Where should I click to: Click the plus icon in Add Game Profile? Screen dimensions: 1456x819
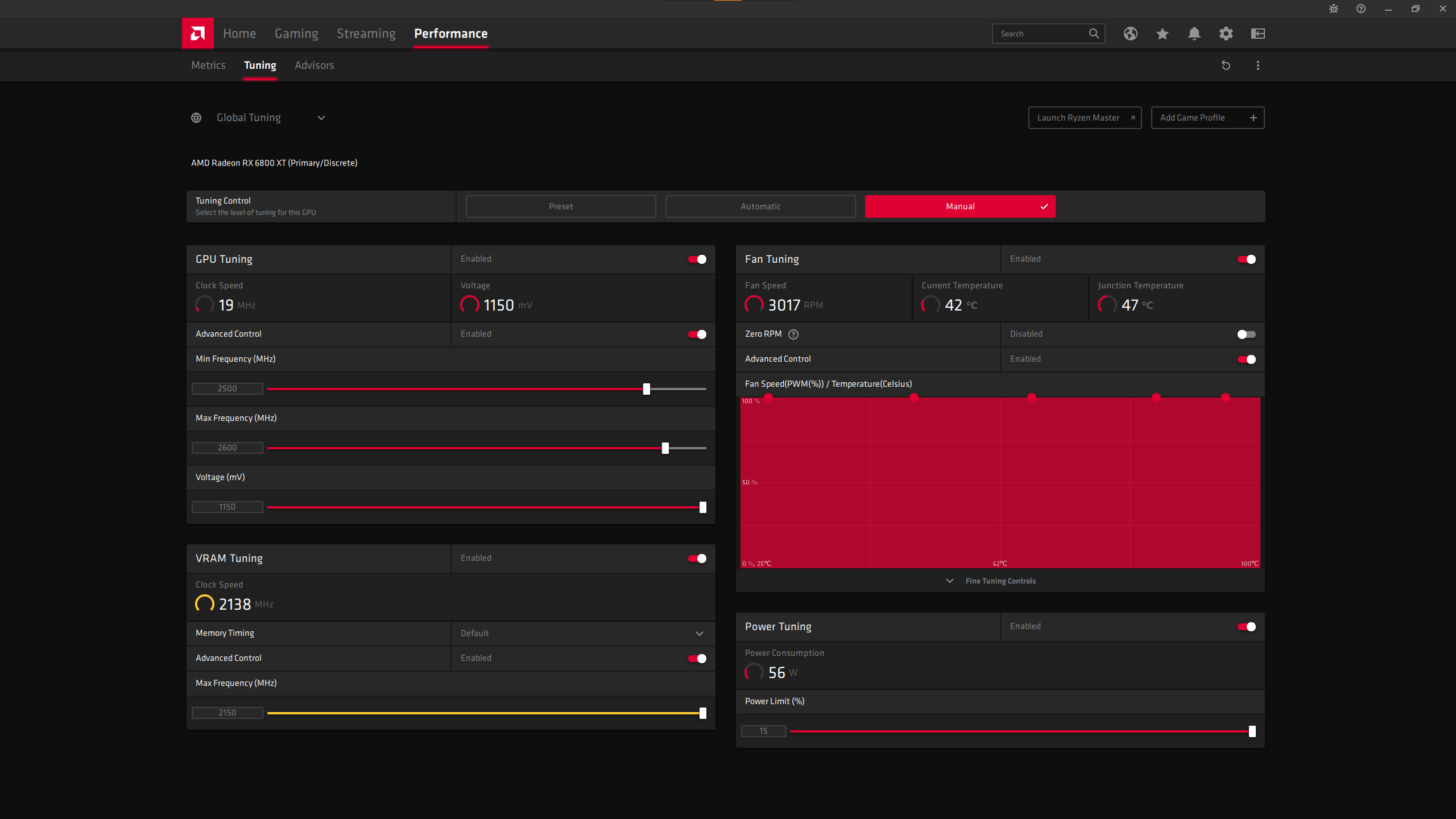point(1253,118)
